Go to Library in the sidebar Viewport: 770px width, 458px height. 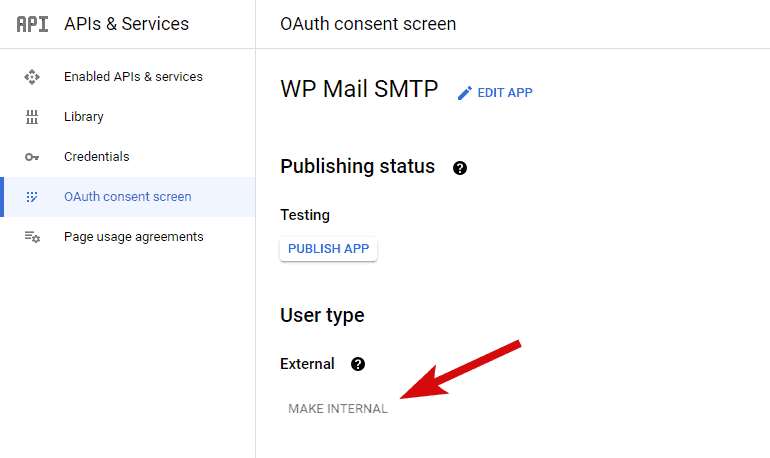point(128,117)
